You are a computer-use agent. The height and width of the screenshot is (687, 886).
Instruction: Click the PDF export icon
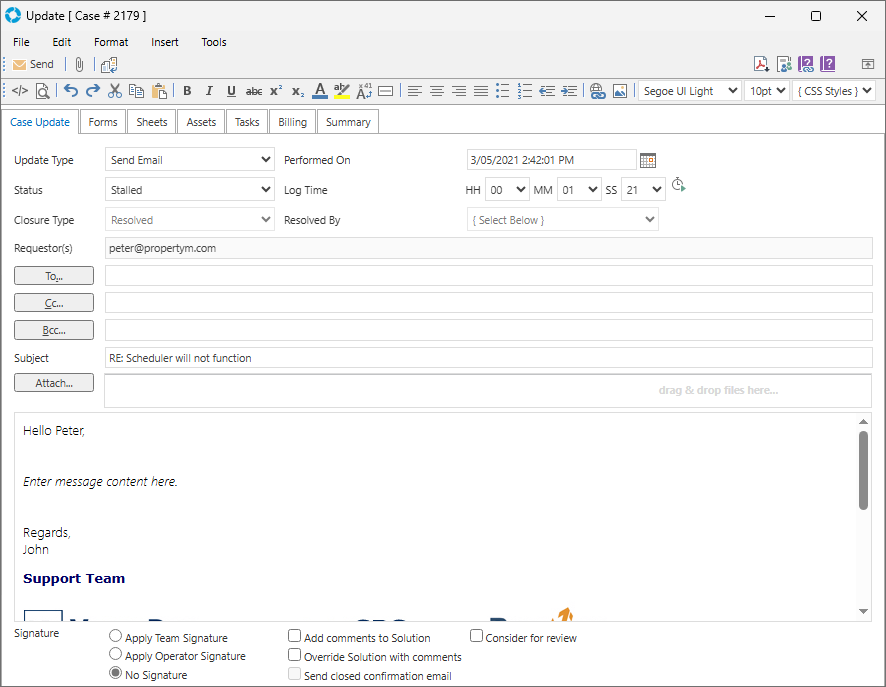tap(761, 64)
